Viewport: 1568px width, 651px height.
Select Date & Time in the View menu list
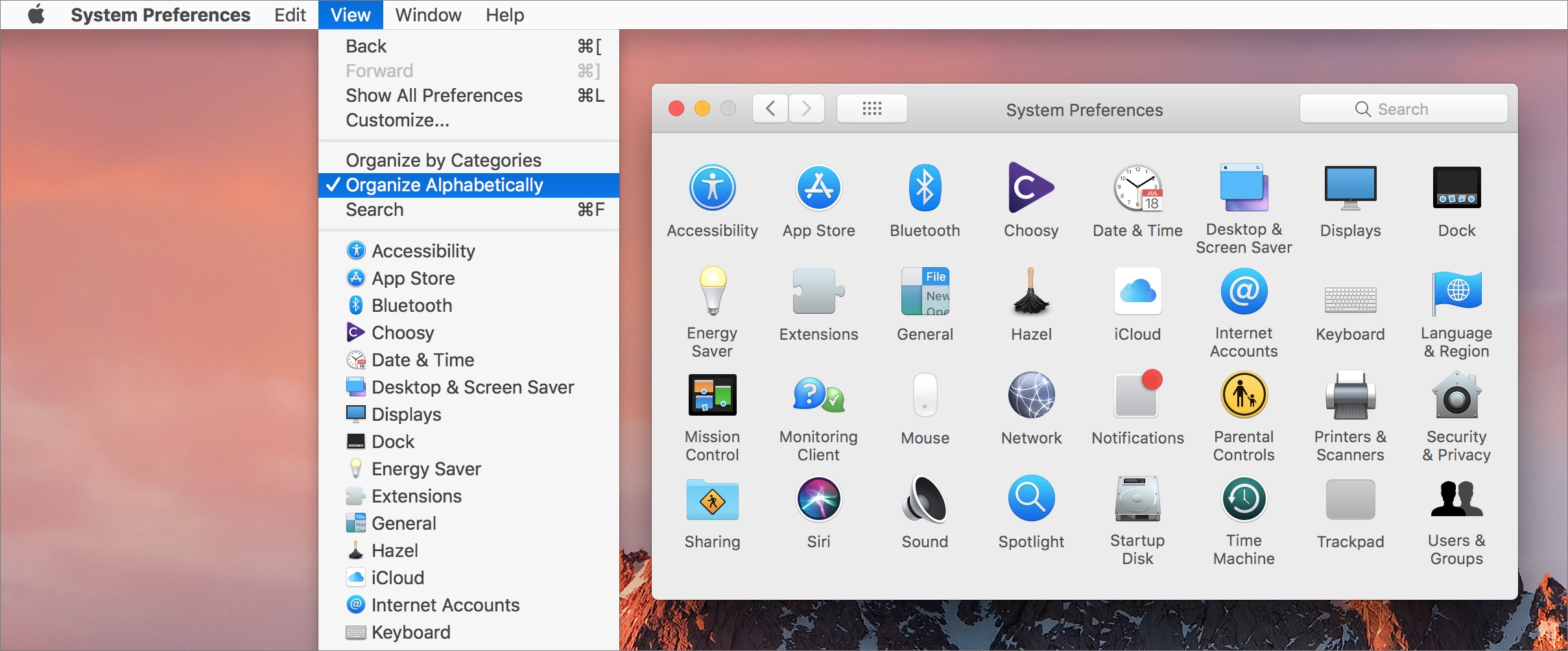[x=469, y=360]
